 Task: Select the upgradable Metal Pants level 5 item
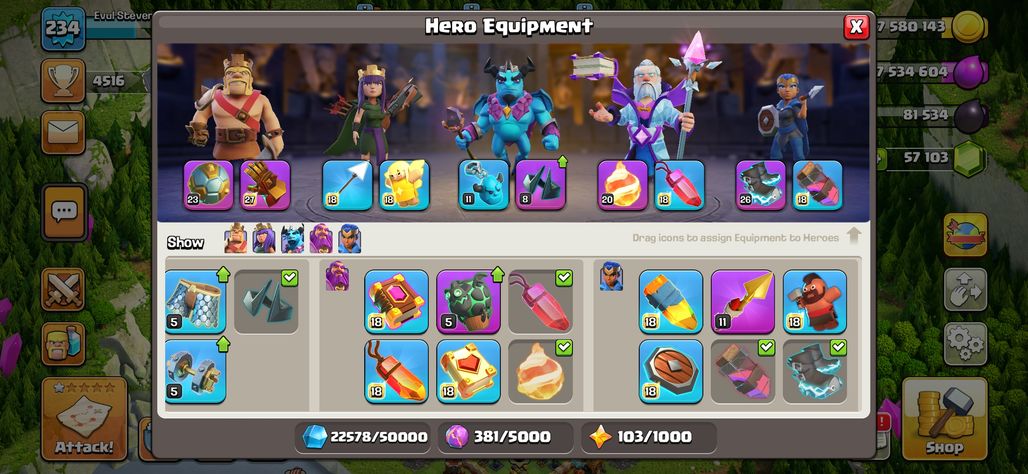click(x=195, y=302)
